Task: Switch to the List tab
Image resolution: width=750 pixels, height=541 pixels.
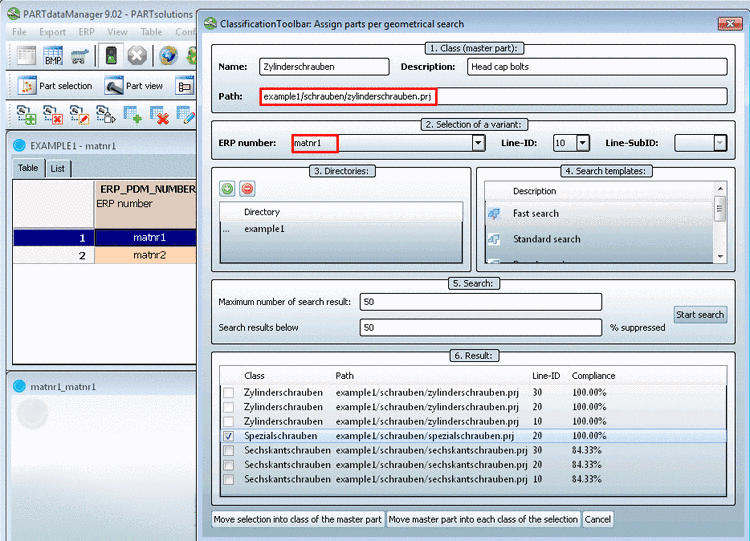Action: pyautogui.click(x=58, y=168)
